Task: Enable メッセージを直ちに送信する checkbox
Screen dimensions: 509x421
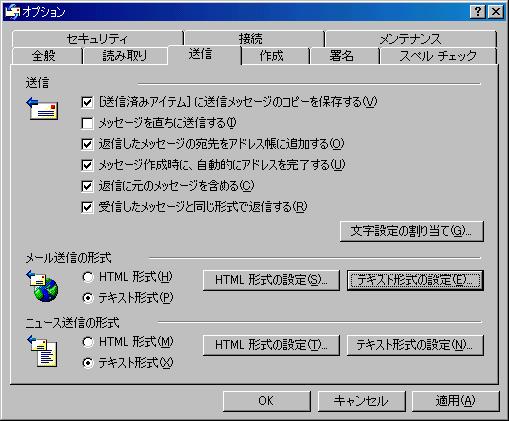Action: point(87,123)
